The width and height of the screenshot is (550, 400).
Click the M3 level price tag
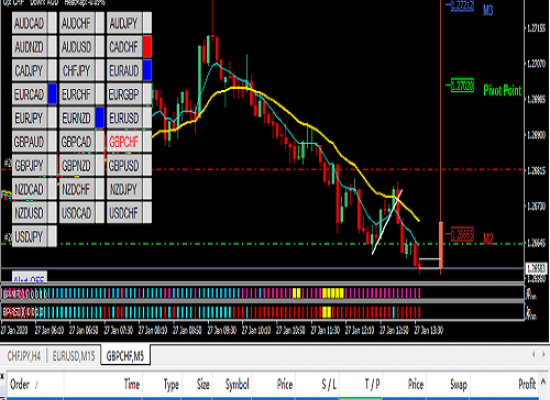pos(462,5)
